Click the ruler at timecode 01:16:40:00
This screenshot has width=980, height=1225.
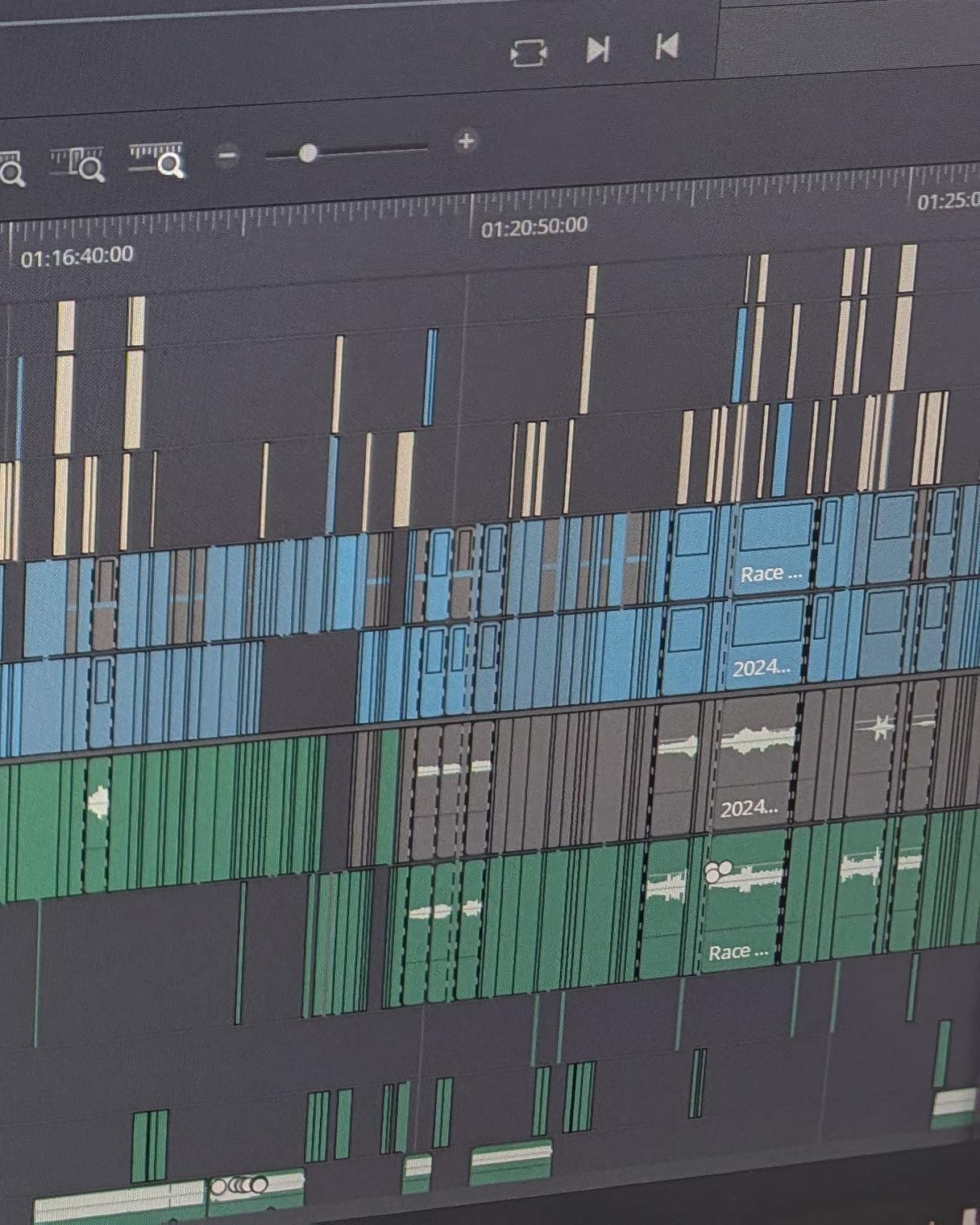pos(77,257)
